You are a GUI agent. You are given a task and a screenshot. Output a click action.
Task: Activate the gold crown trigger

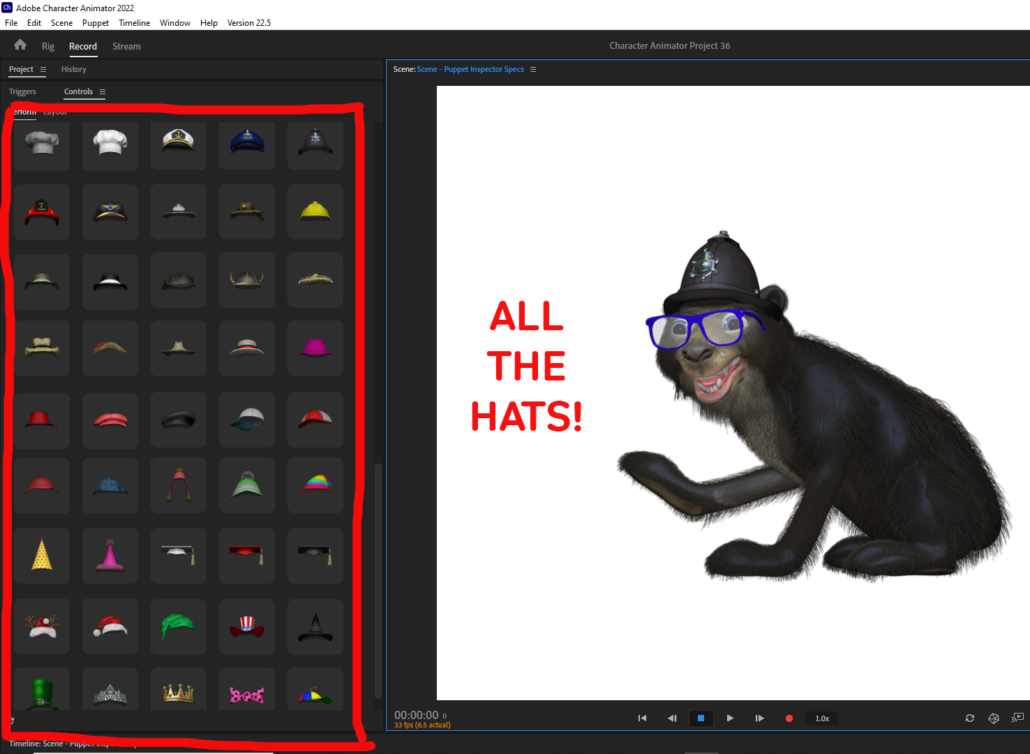pos(179,690)
